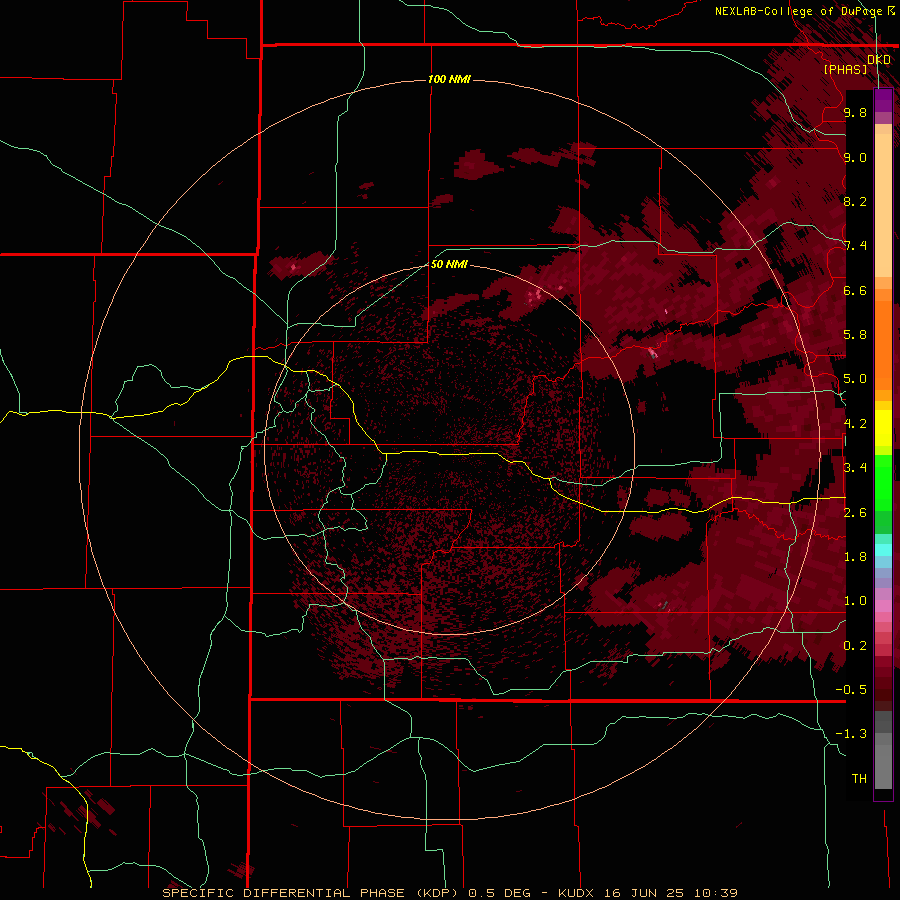The image size is (900, 900).
Task: Click the 1.0 scale value
Action: [855, 601]
